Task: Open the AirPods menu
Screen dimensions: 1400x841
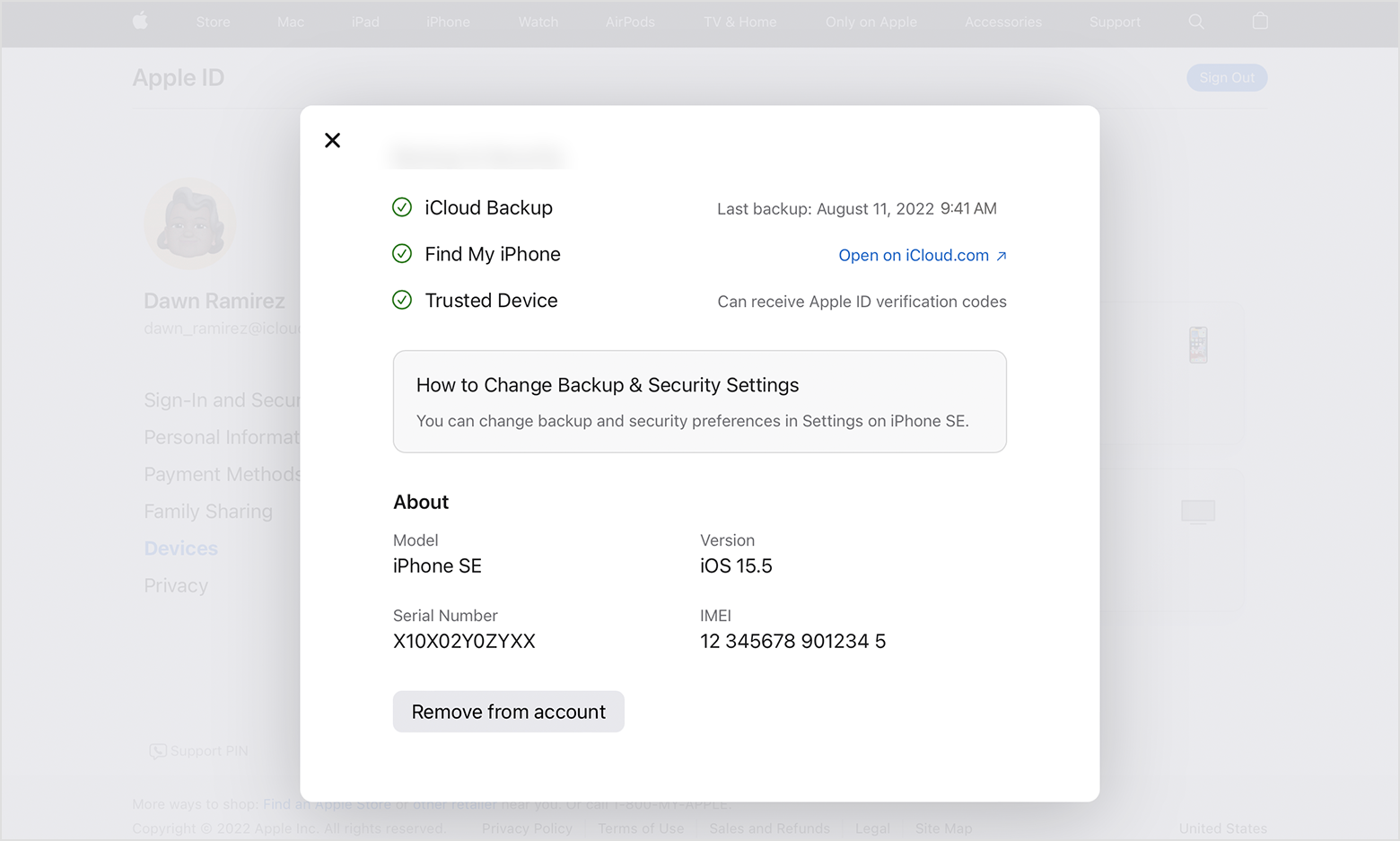Action: click(x=630, y=22)
